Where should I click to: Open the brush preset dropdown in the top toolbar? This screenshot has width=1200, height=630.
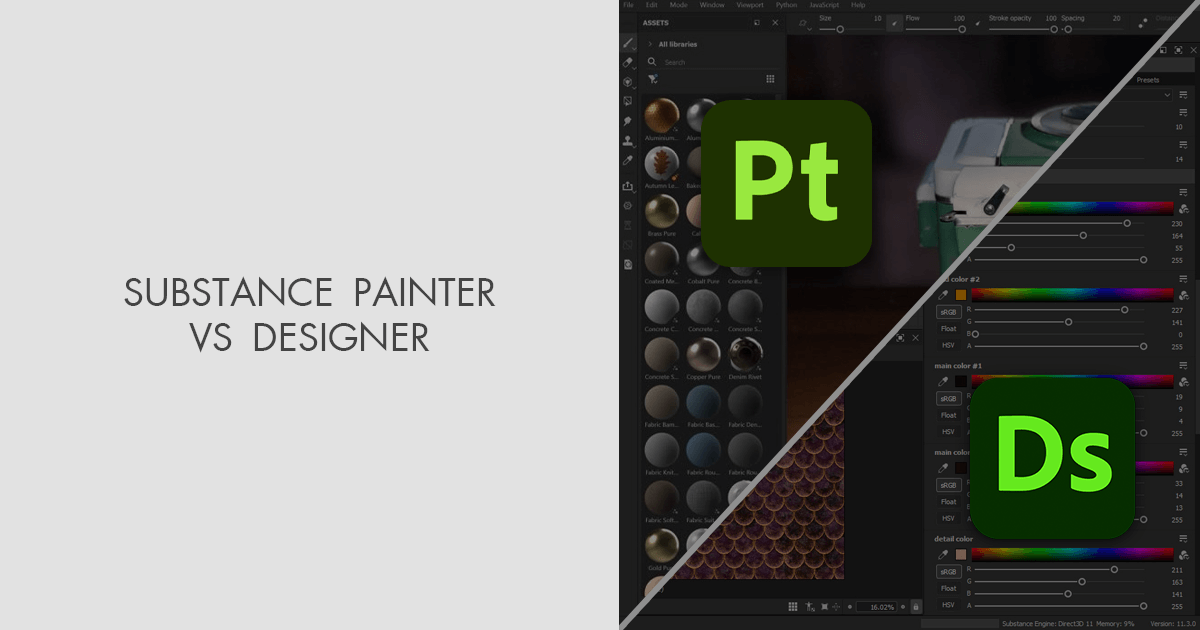pyautogui.click(x=808, y=27)
